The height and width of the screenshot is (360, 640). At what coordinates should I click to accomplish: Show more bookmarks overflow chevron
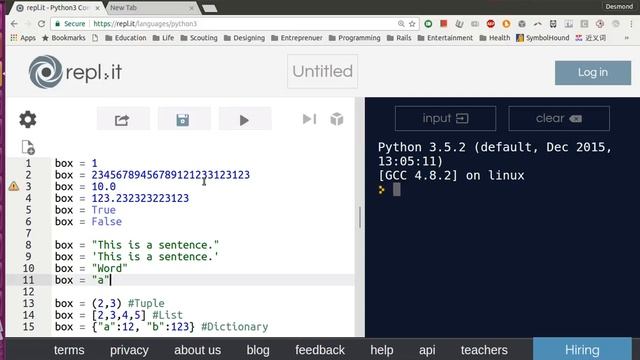(627, 38)
